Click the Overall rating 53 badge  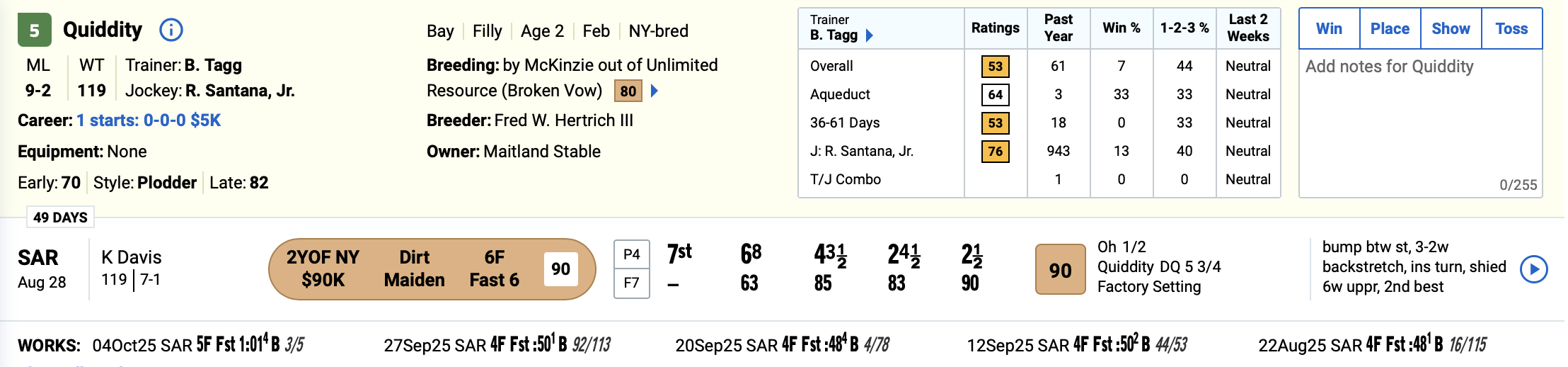pos(995,66)
